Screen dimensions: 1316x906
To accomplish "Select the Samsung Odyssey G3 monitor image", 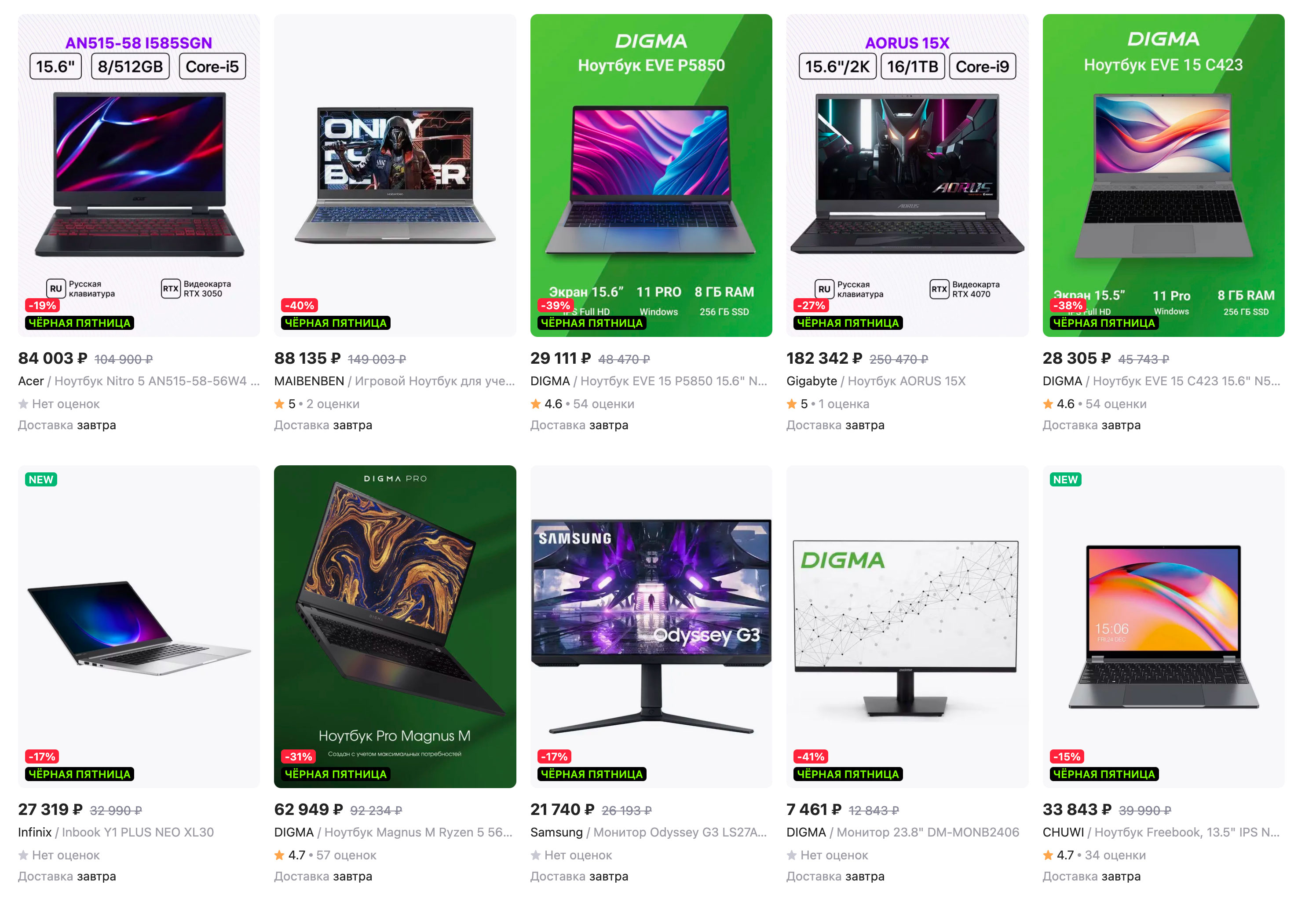I will click(x=651, y=626).
